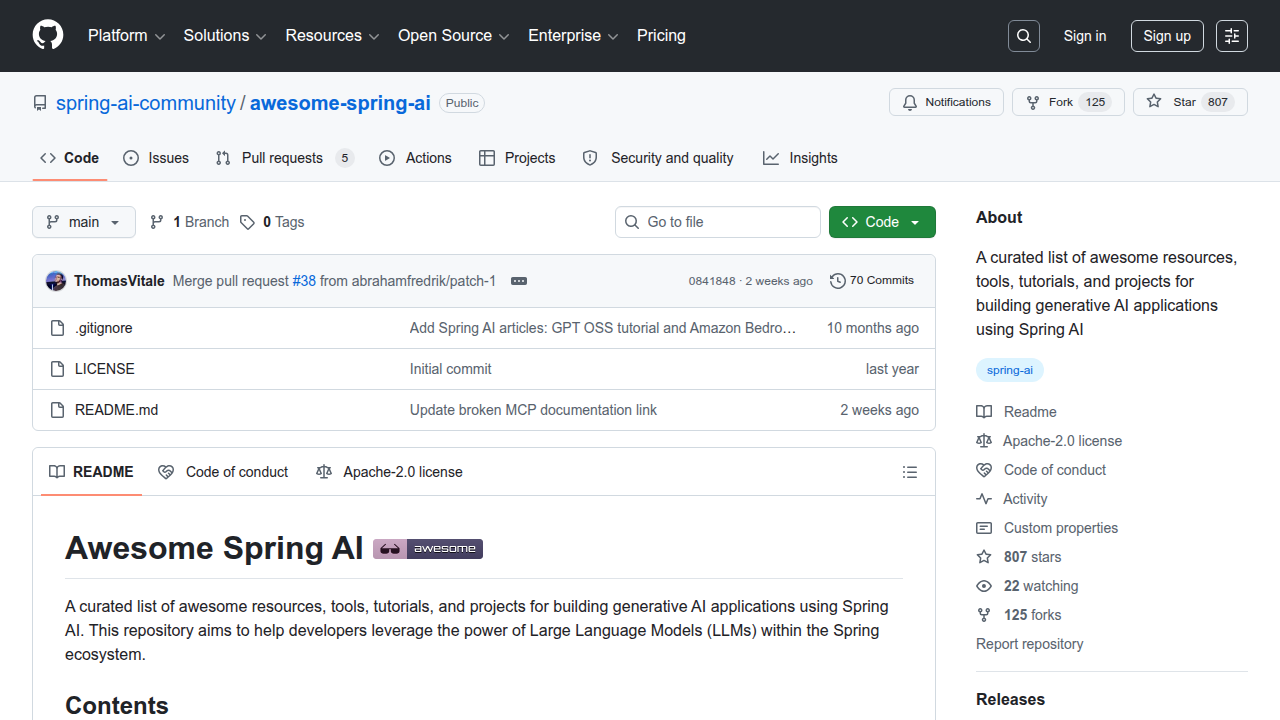
Task: Select Code of conduct tab in viewer
Action: (x=223, y=472)
